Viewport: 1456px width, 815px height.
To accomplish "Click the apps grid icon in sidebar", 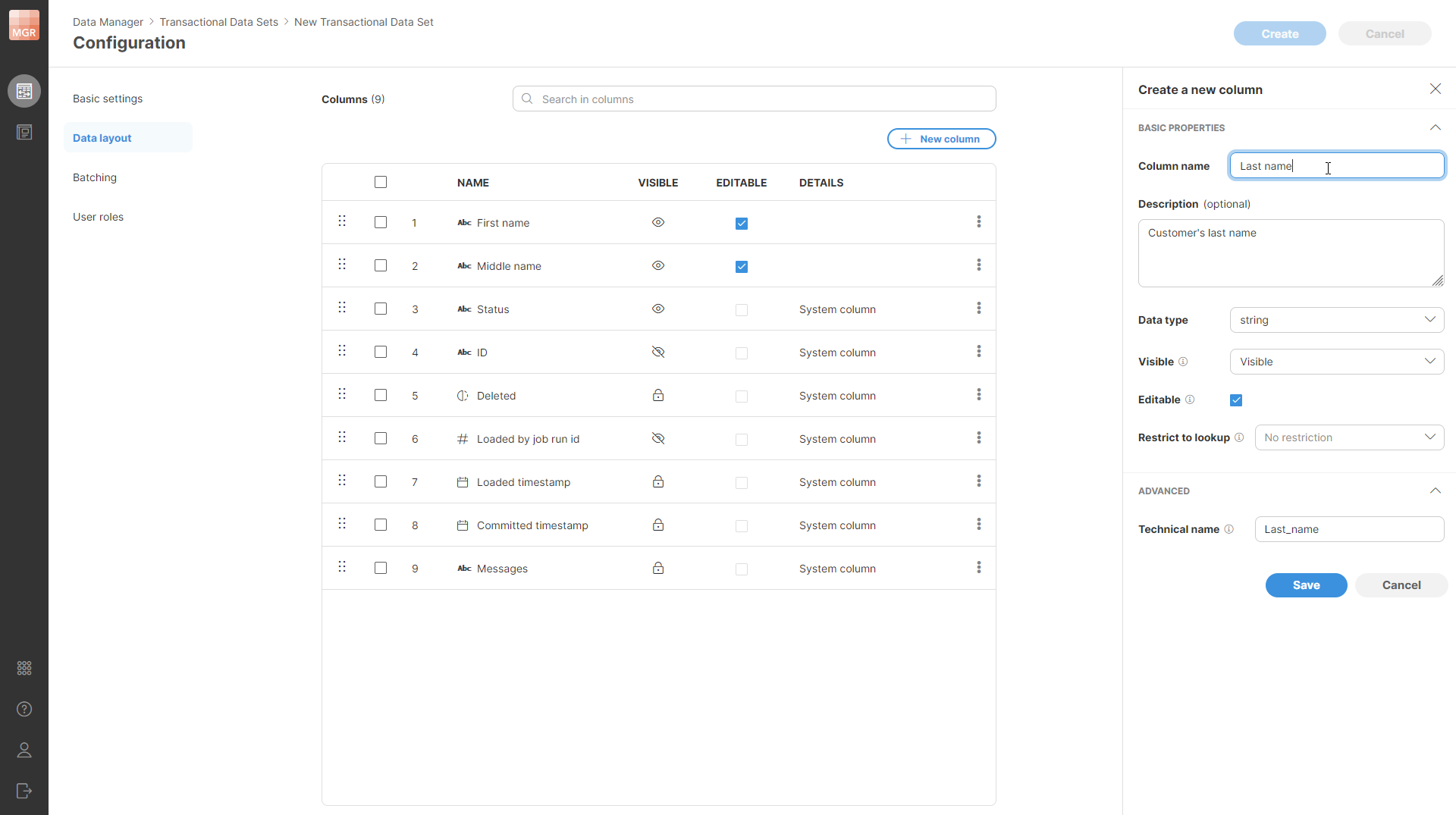I will [24, 668].
